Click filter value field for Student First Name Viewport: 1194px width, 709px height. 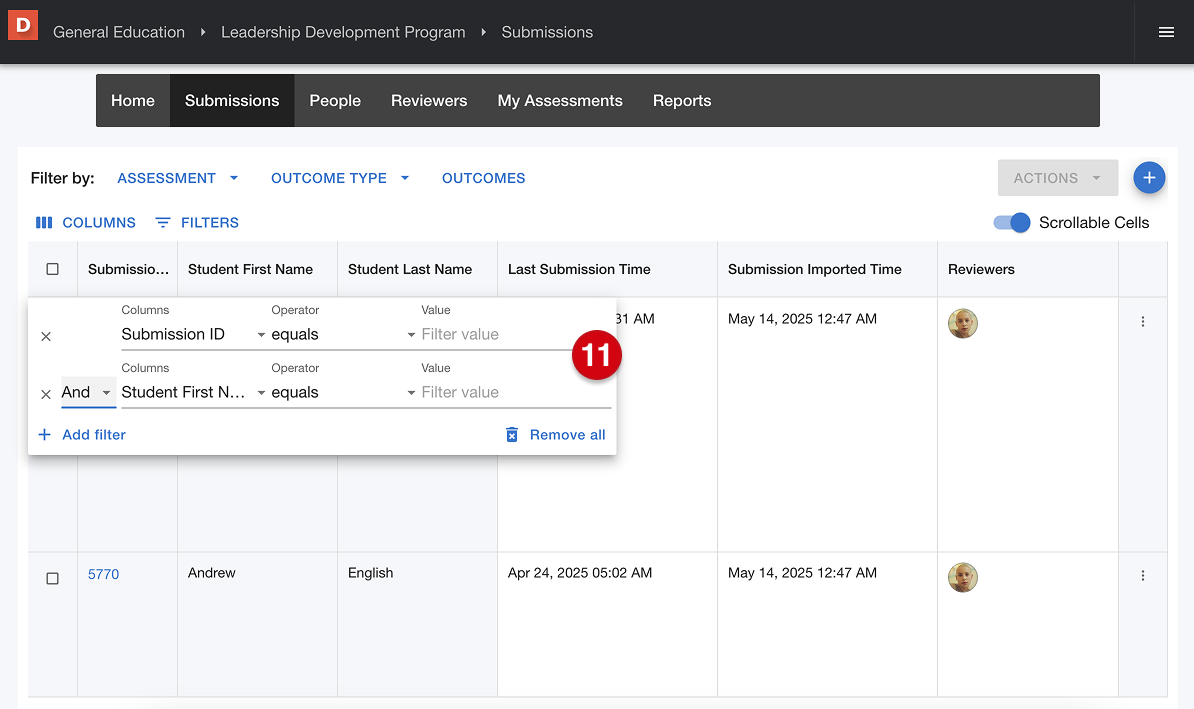(x=516, y=393)
